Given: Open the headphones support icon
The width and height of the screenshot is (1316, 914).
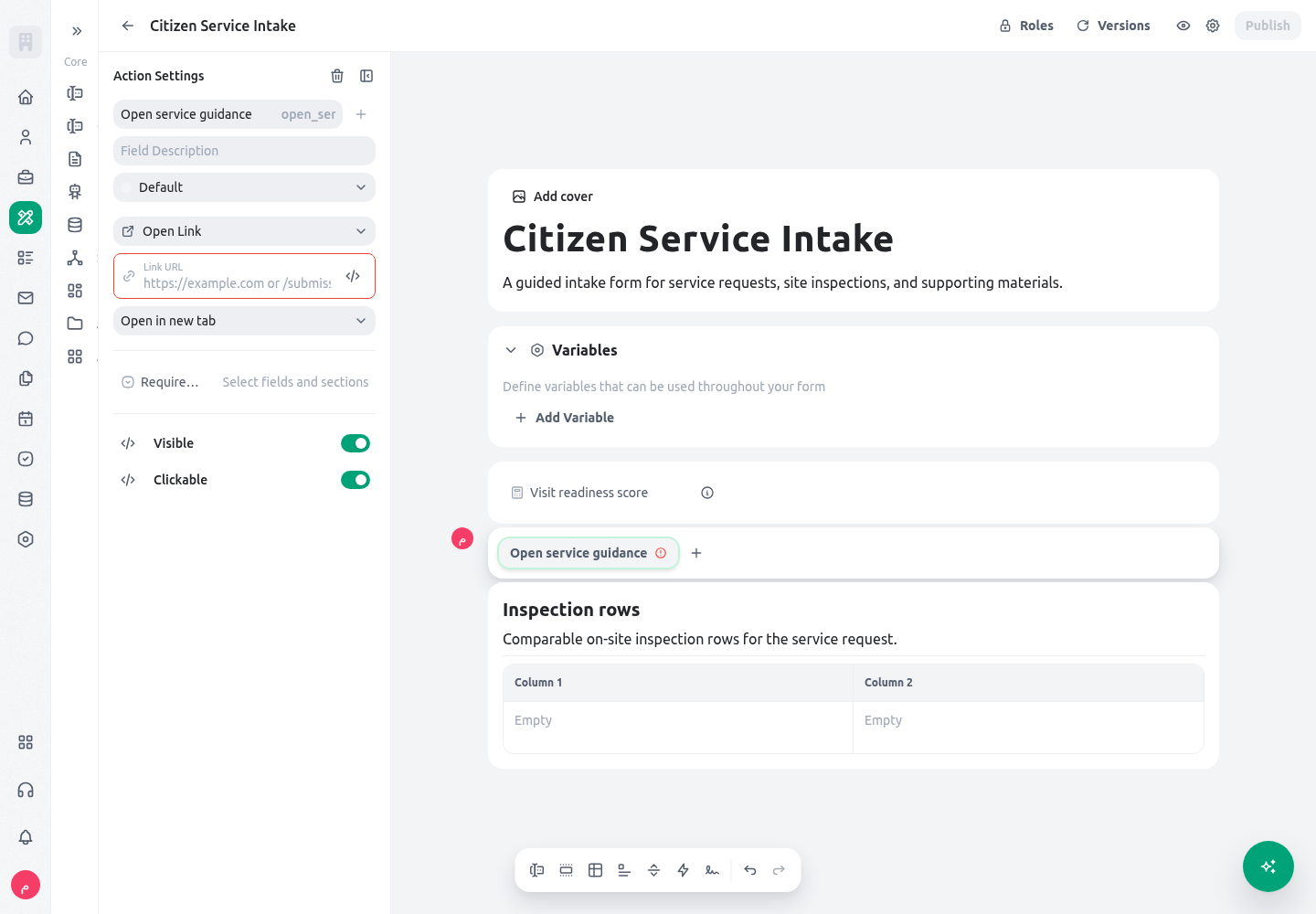Looking at the screenshot, I should coord(26,790).
